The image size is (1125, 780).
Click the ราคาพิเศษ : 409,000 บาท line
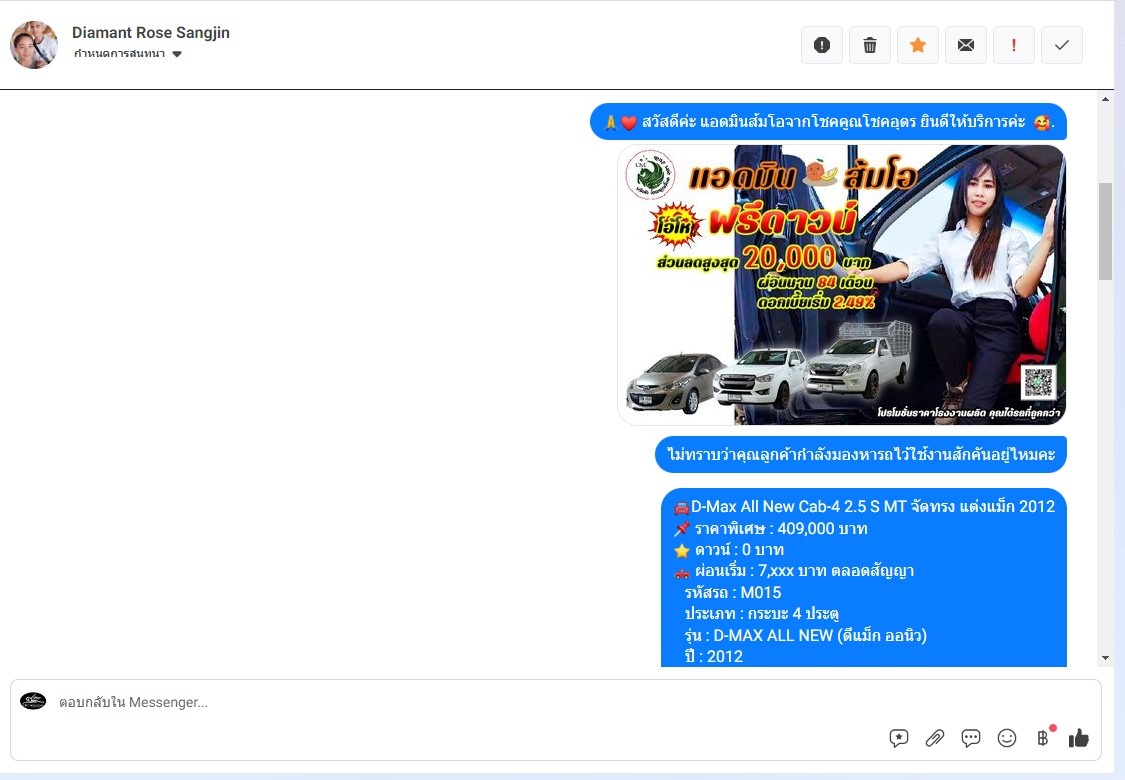tap(771, 529)
